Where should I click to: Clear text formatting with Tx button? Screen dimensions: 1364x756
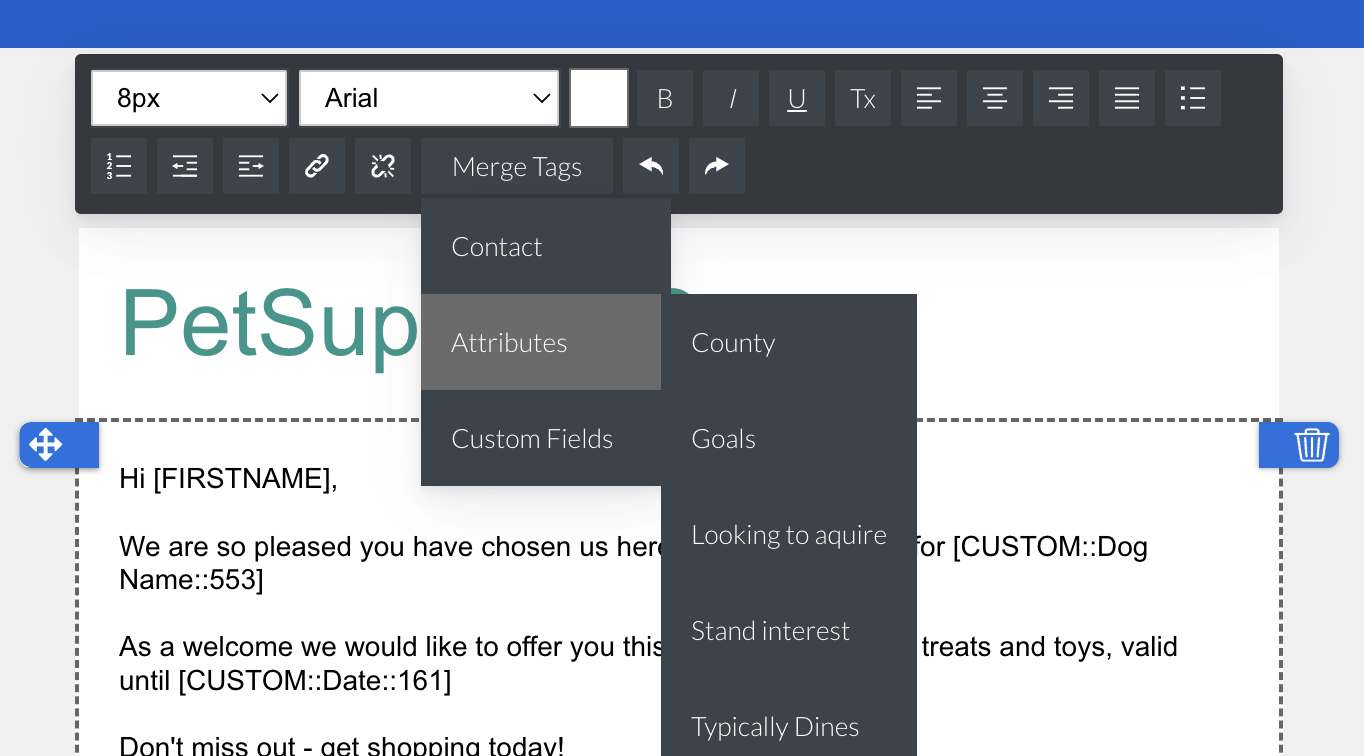[863, 98]
